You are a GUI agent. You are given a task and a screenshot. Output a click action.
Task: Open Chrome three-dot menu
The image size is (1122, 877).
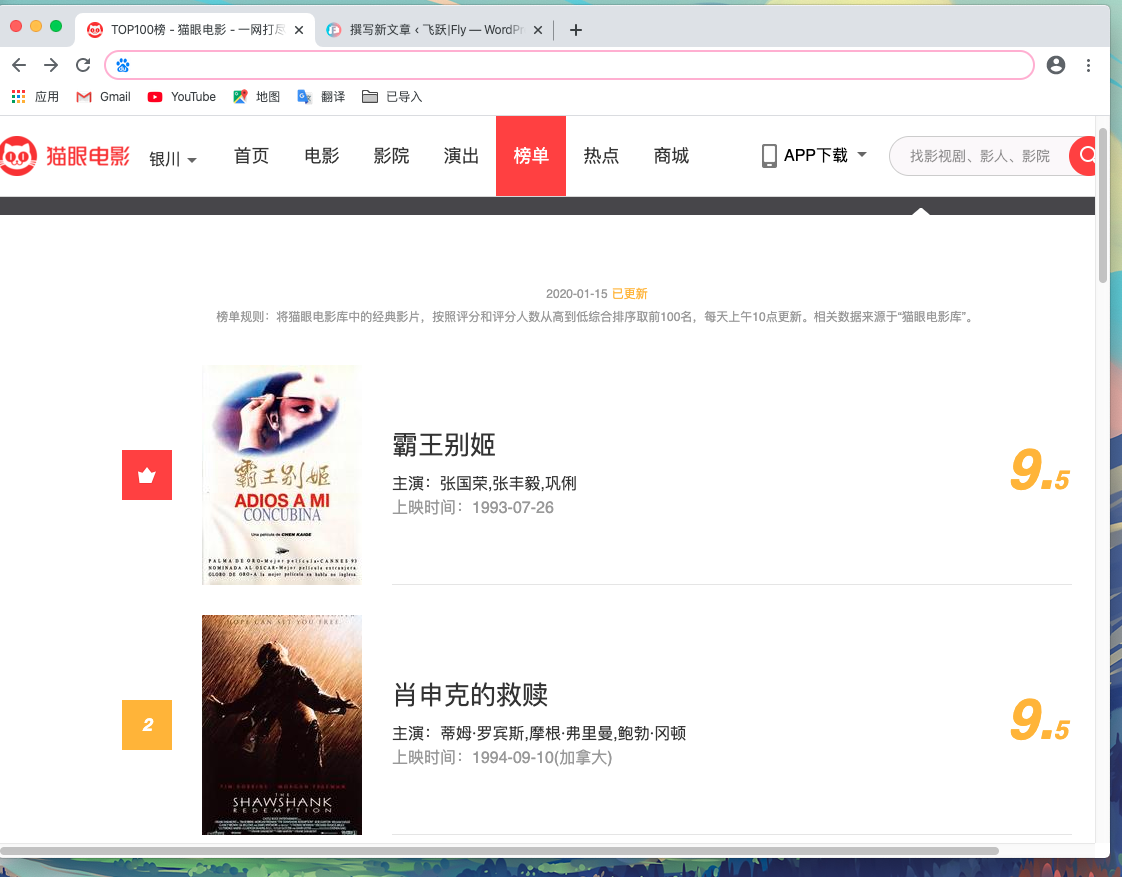click(x=1088, y=65)
